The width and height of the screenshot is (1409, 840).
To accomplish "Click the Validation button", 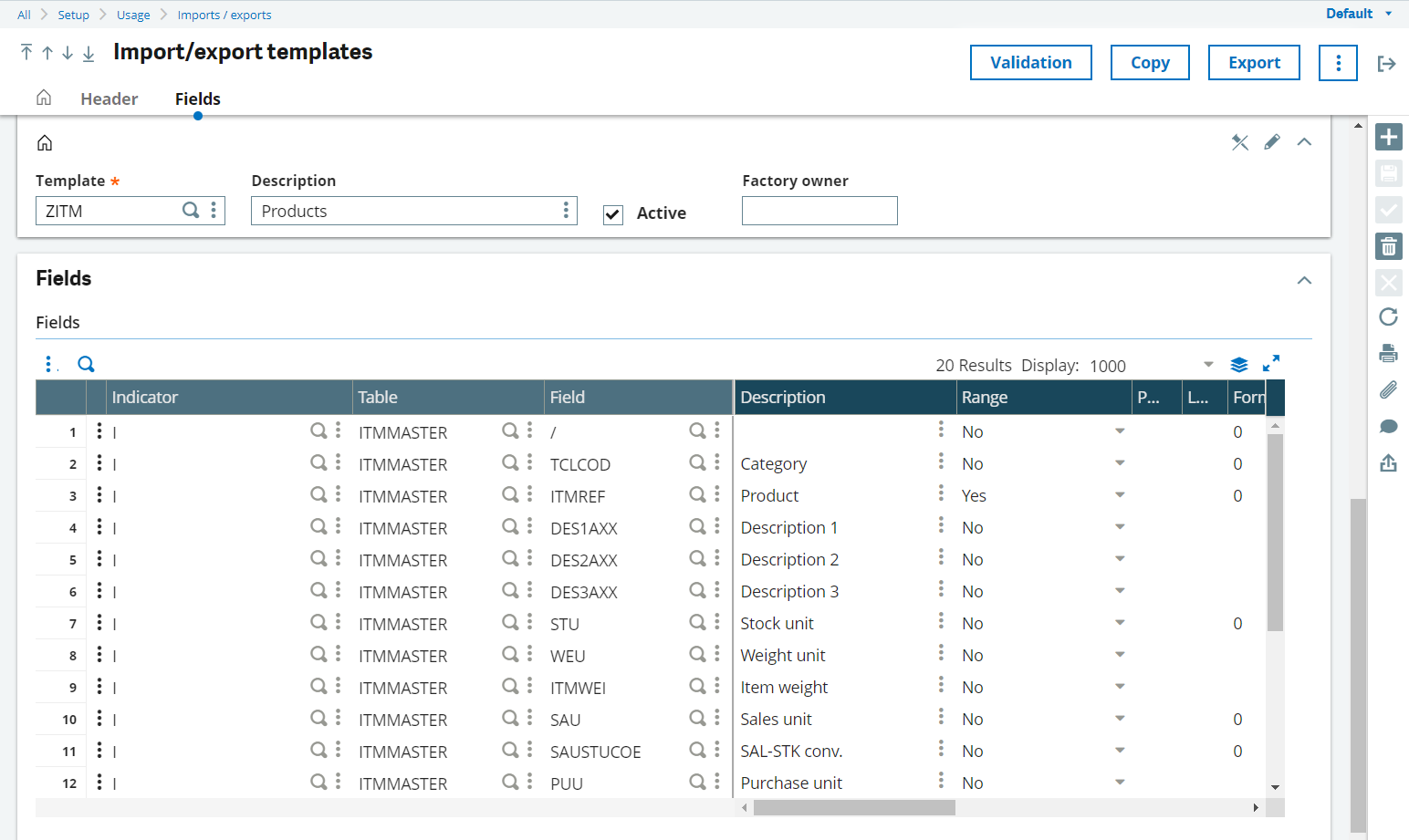I will point(1030,62).
